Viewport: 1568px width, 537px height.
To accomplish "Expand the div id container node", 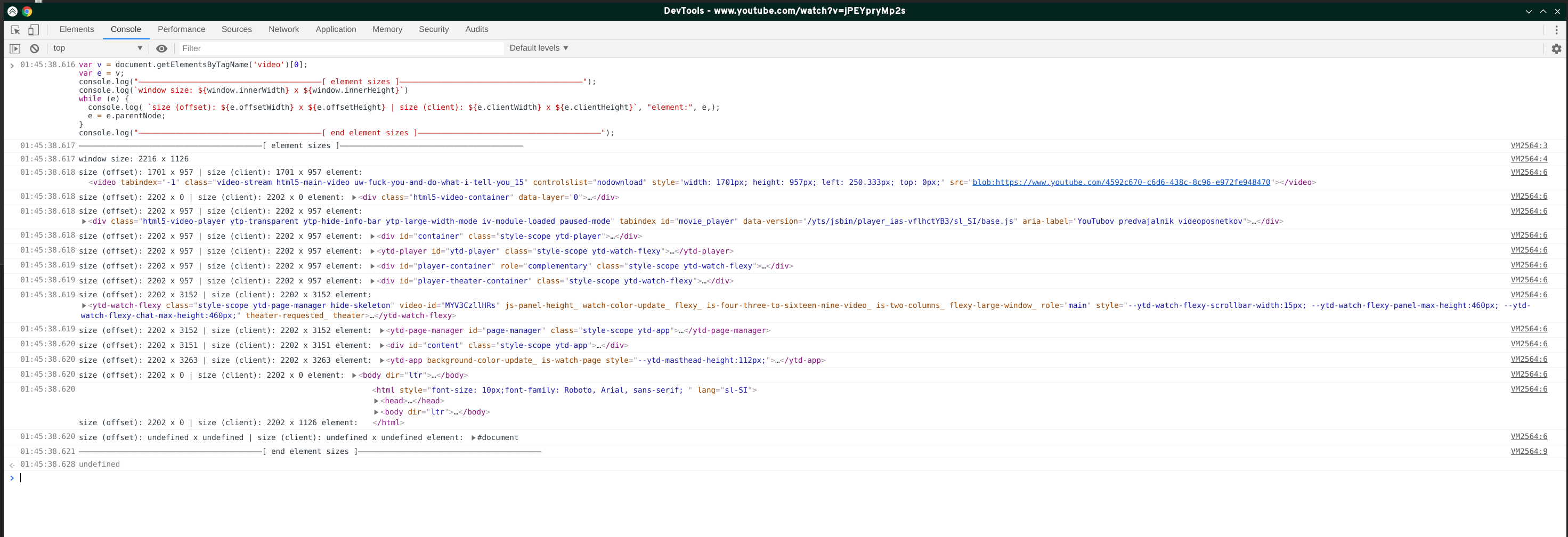I will point(372,236).
